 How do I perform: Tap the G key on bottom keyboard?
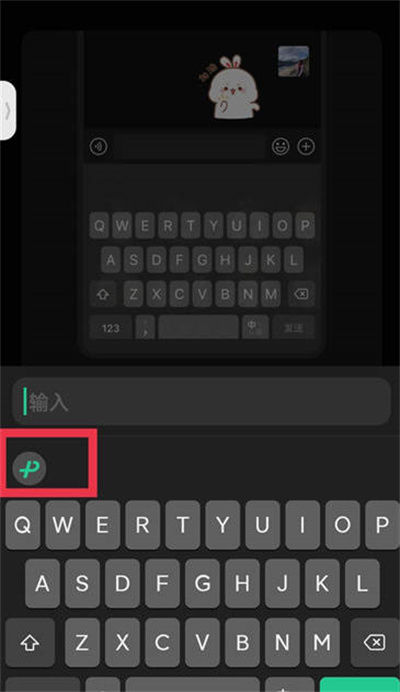pyautogui.click(x=202, y=583)
